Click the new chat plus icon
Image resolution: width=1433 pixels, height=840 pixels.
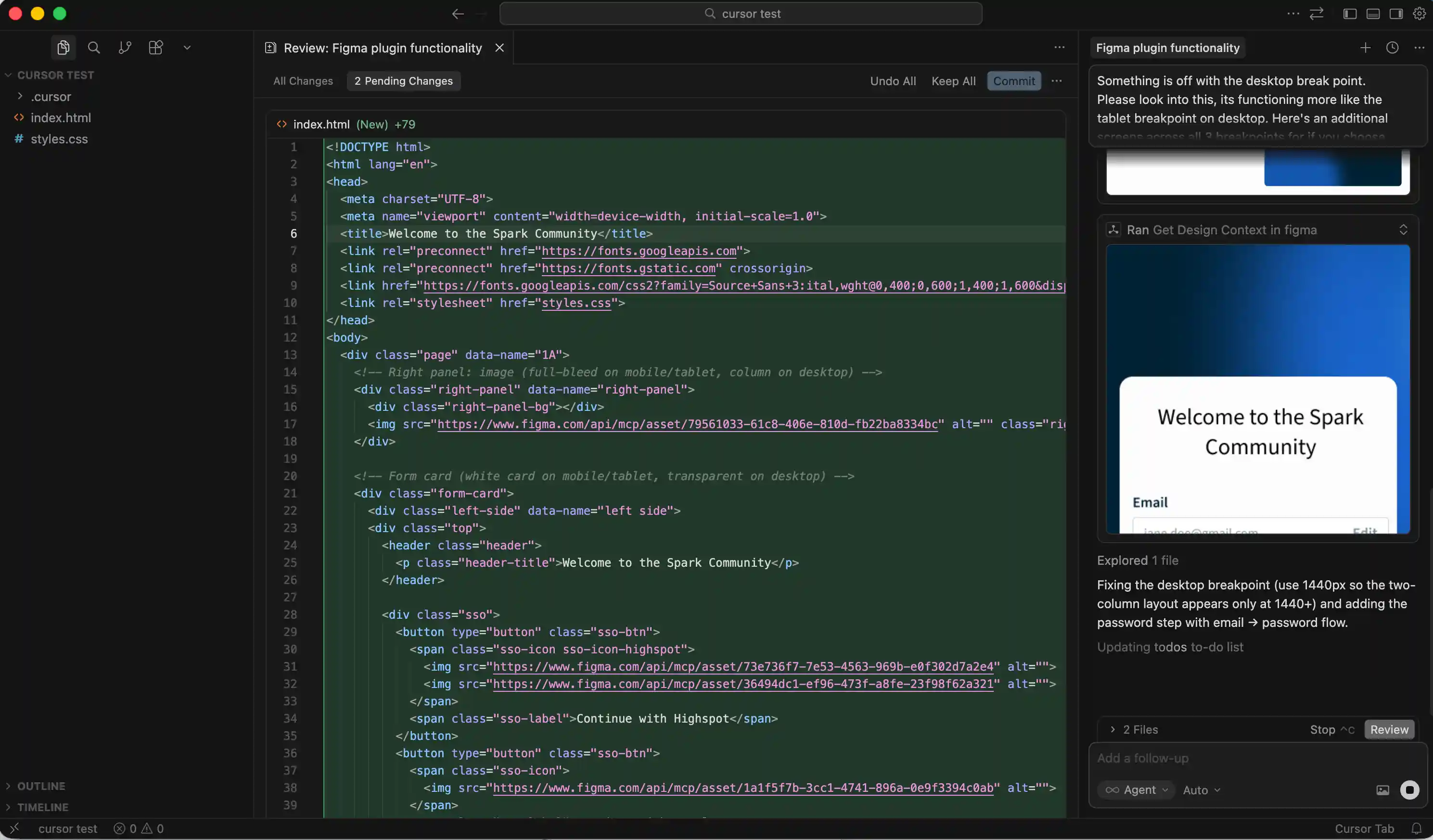[x=1365, y=48]
